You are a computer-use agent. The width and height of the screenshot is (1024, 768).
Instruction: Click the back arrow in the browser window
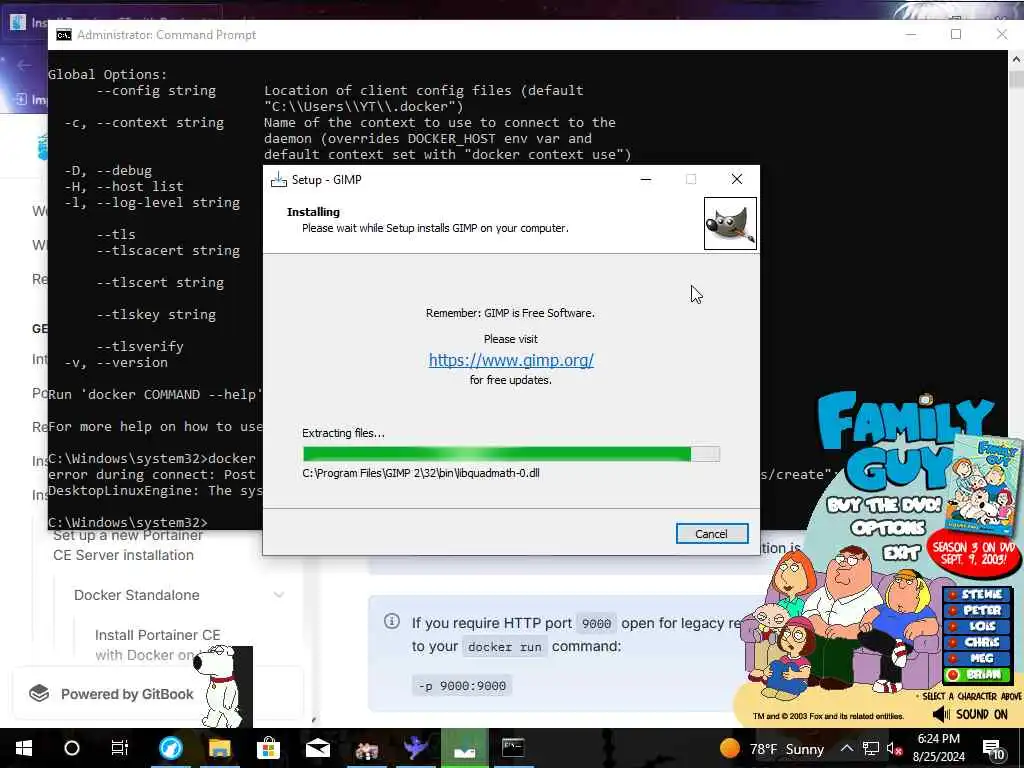24,65
